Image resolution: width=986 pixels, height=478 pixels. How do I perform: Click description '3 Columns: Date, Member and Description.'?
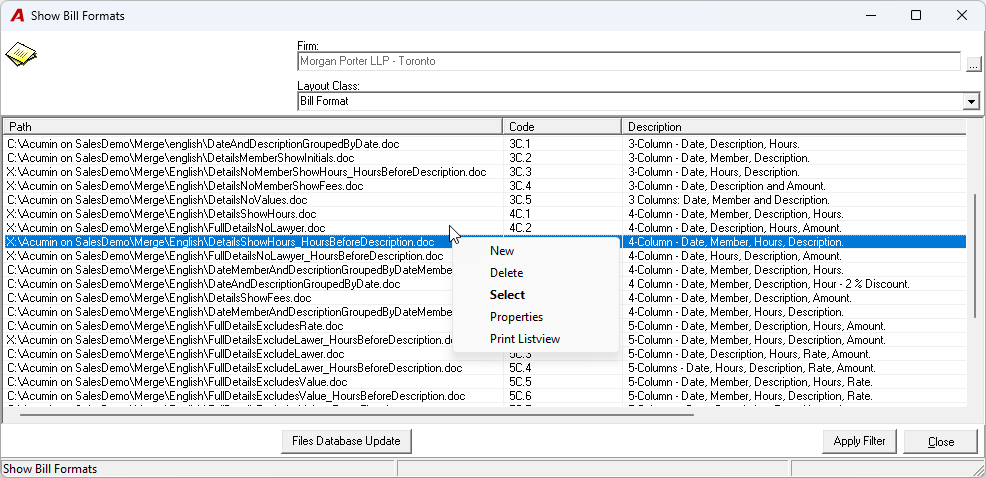pyautogui.click(x=729, y=200)
